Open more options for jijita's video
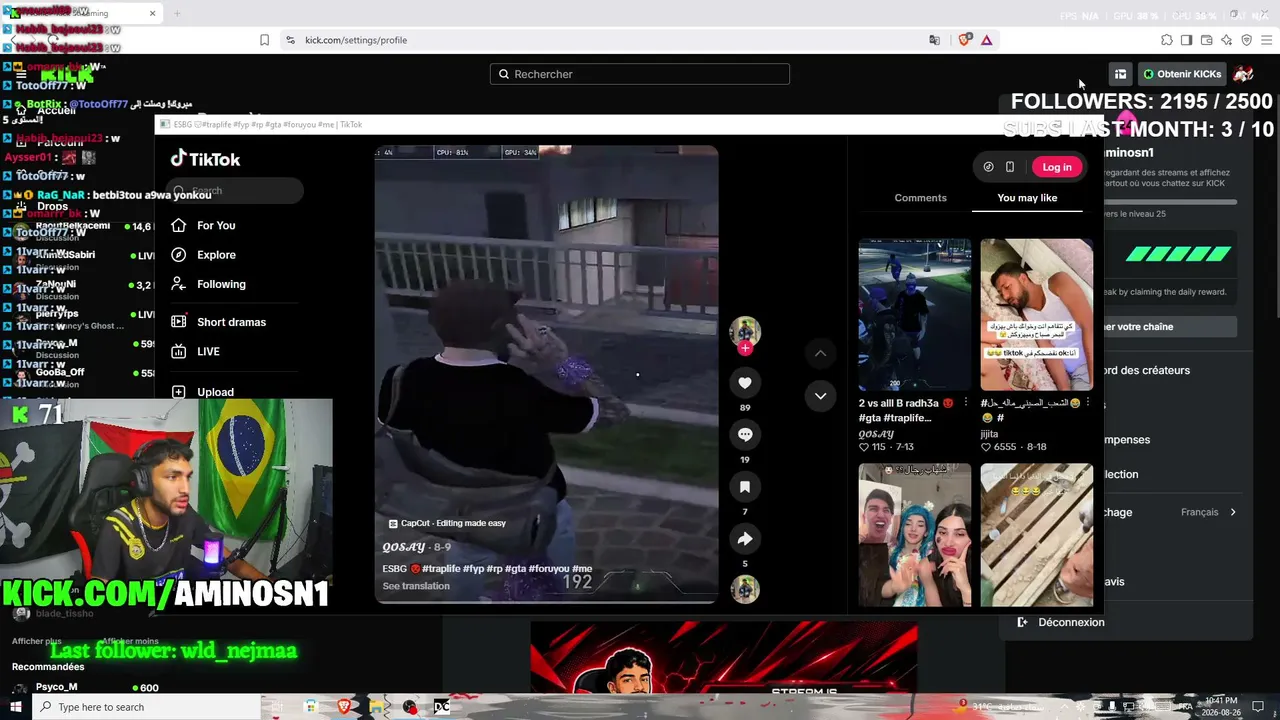This screenshot has width=1280, height=720. pyautogui.click(x=1087, y=403)
